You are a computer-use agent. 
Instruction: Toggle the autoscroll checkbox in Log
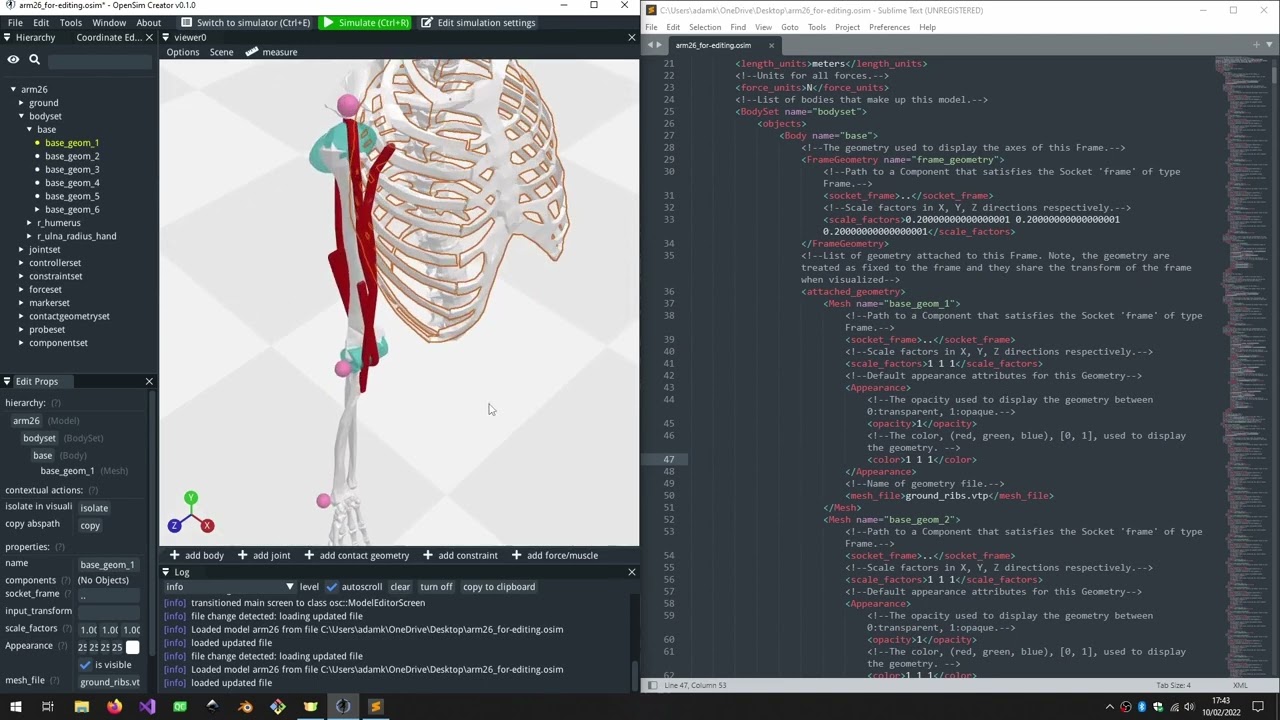click(332, 587)
